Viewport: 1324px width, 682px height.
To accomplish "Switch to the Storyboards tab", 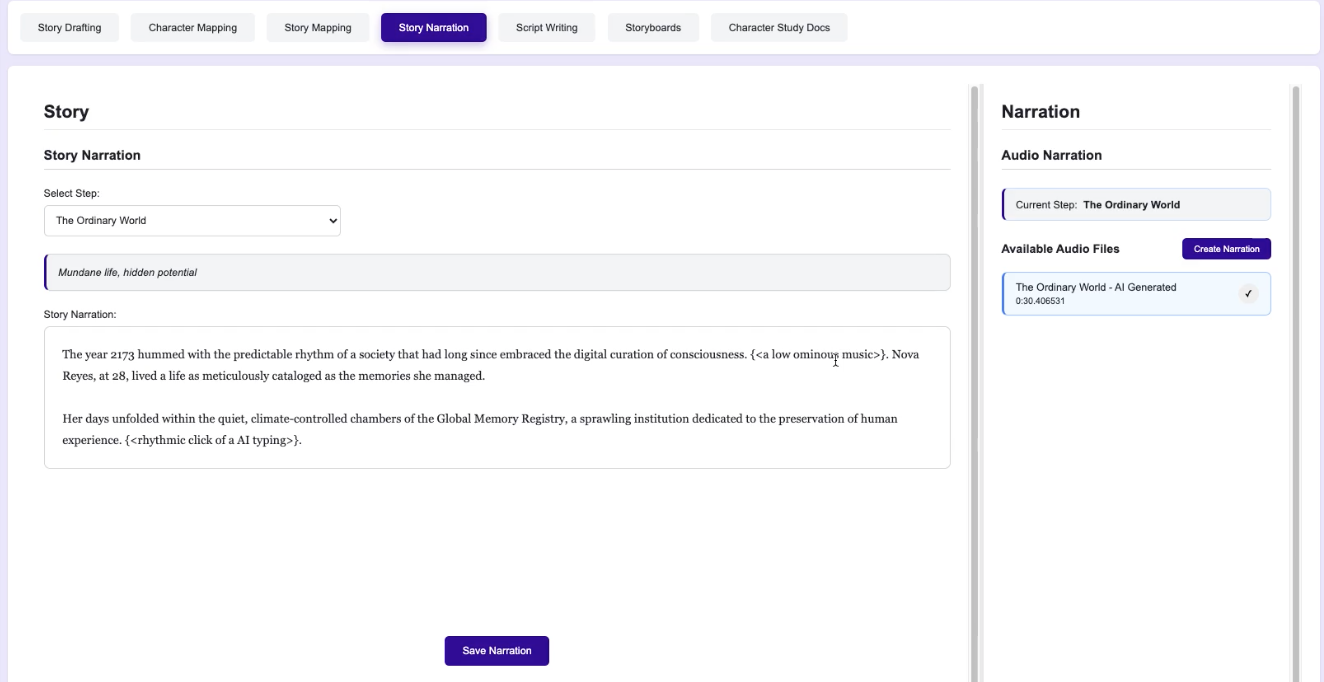I will click(653, 28).
